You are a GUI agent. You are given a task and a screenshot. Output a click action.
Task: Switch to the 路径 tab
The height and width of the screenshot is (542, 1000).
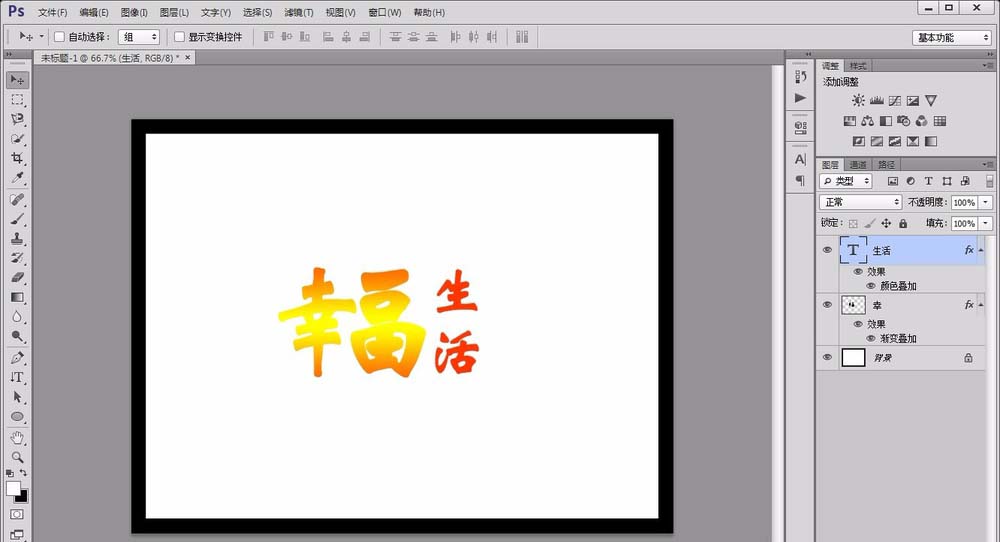(x=886, y=165)
